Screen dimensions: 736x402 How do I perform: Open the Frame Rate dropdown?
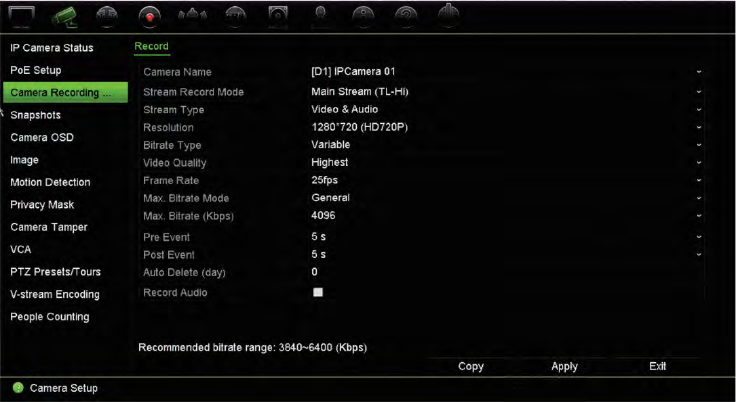(x=699, y=180)
